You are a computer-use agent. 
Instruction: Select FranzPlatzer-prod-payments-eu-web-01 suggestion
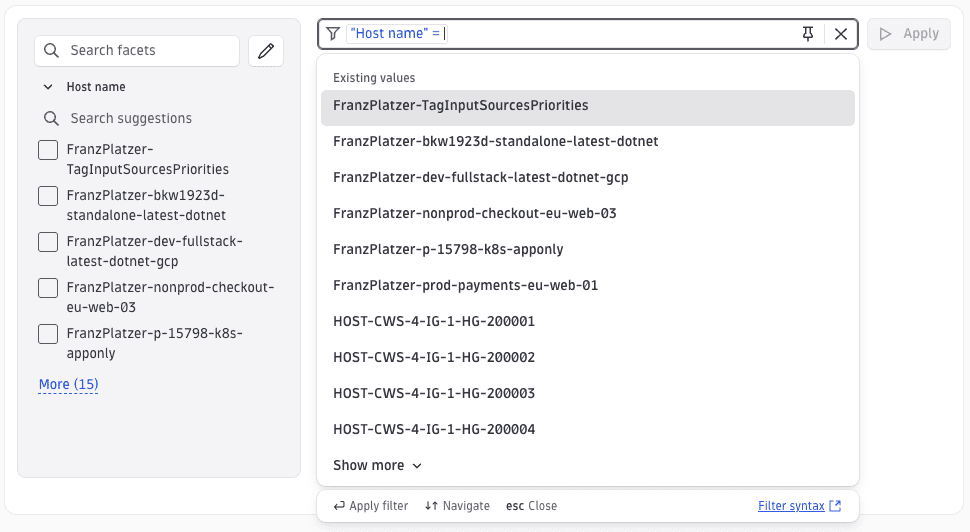point(588,285)
